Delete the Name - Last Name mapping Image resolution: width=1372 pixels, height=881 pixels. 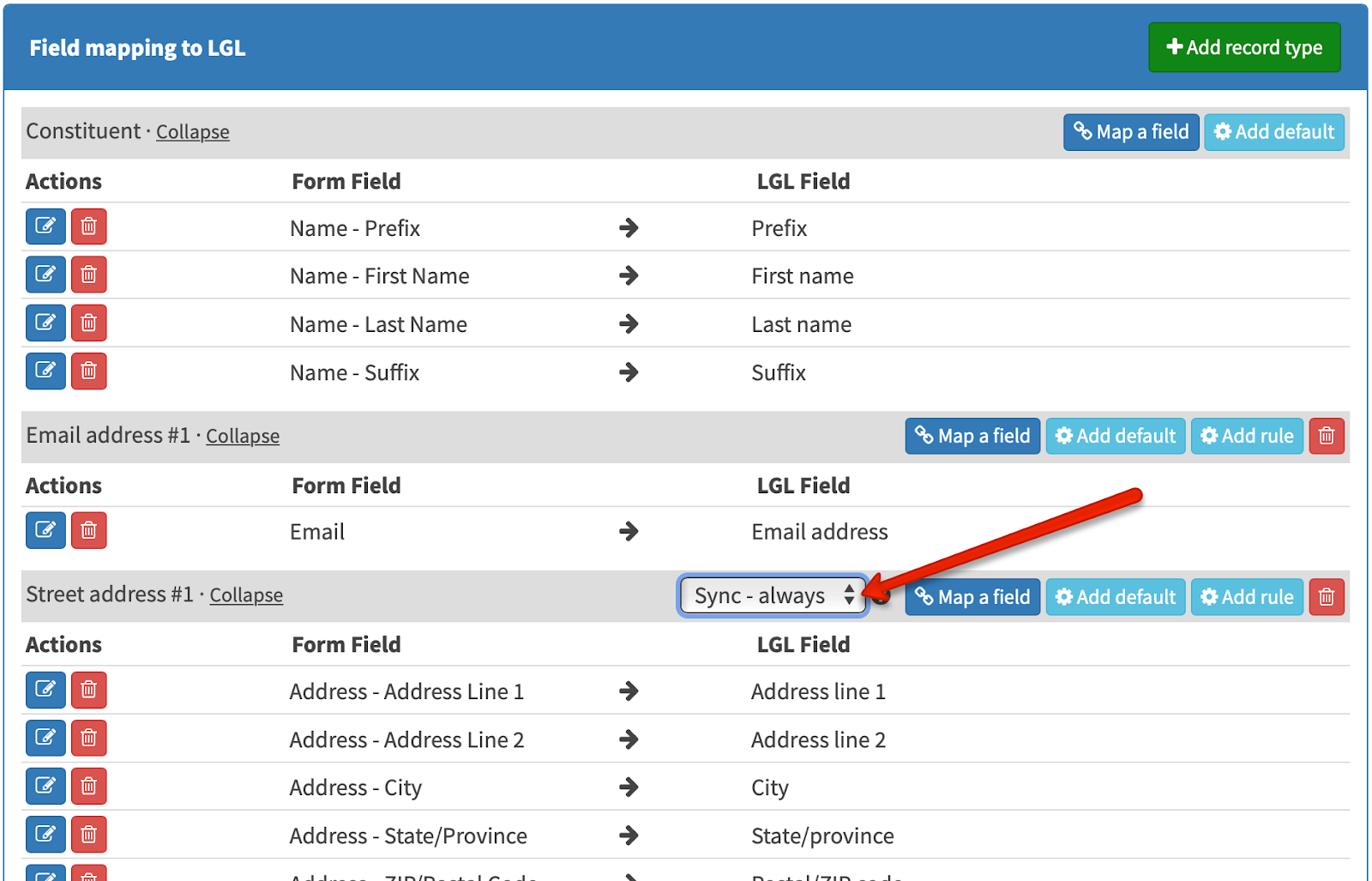coord(88,323)
